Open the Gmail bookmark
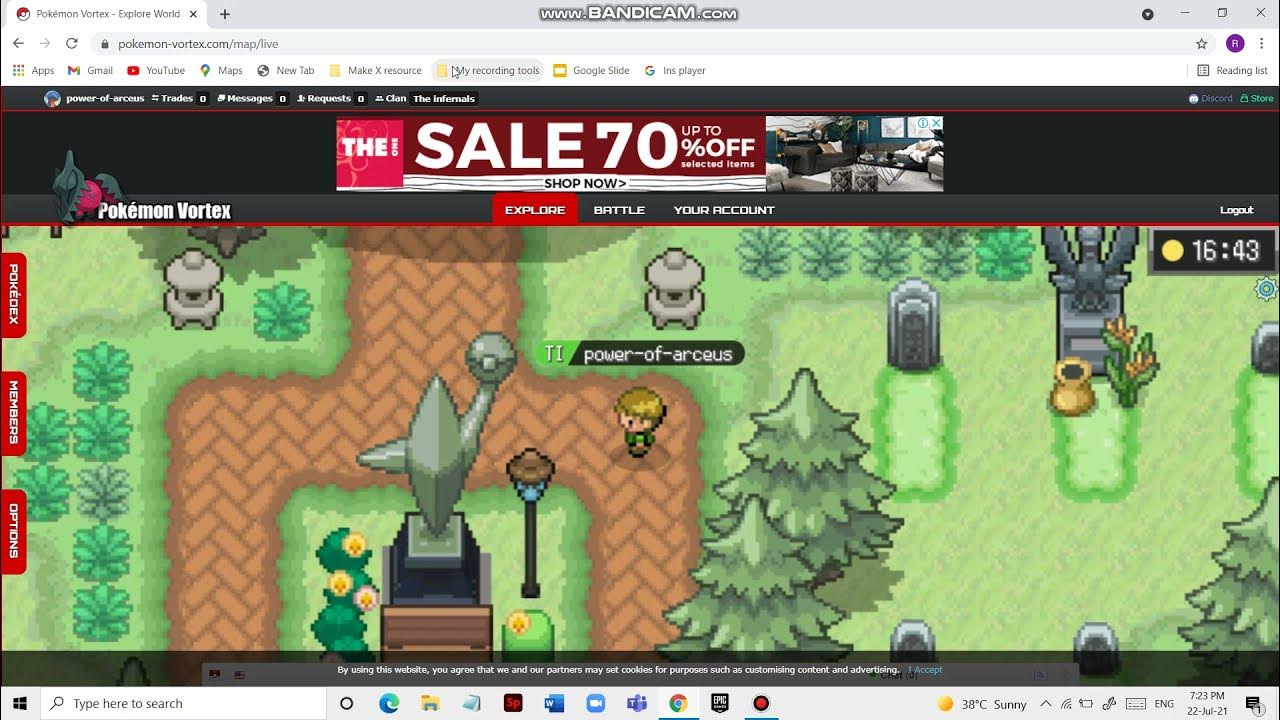The height and width of the screenshot is (720, 1280). (90, 71)
